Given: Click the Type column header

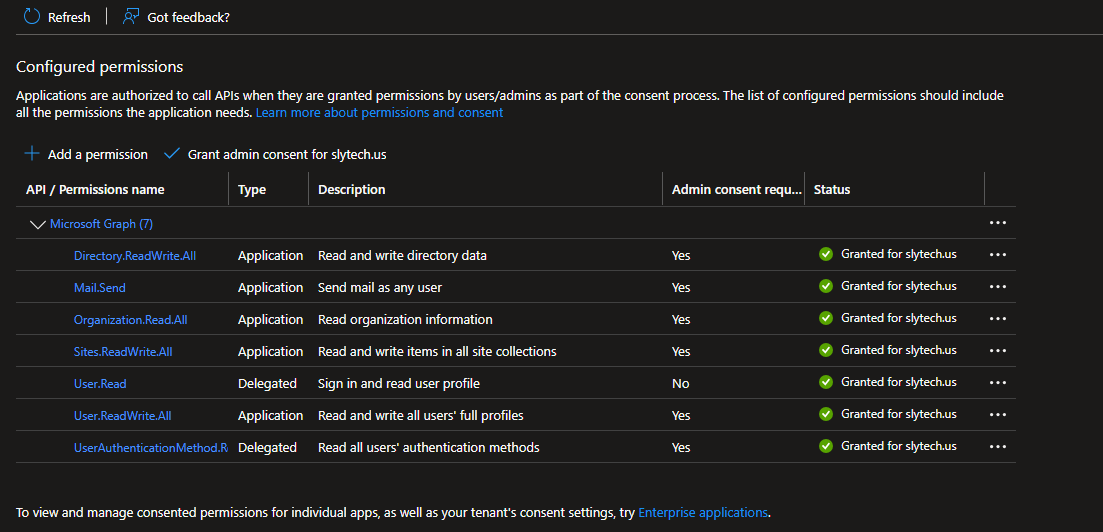Looking at the screenshot, I should pos(252,189).
